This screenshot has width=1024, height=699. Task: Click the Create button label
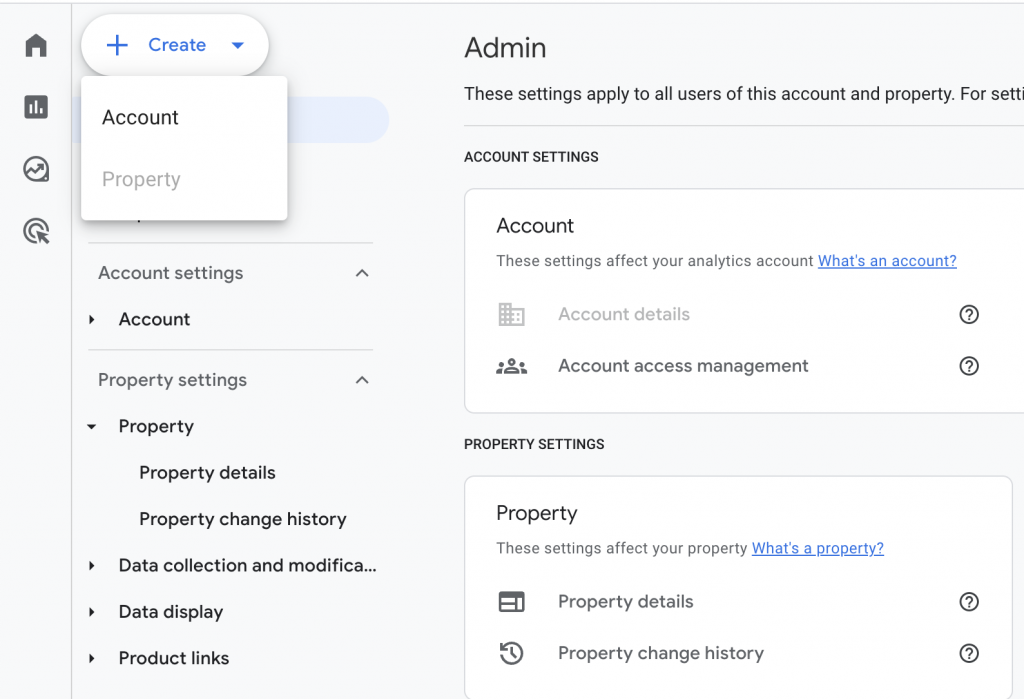coord(177,45)
